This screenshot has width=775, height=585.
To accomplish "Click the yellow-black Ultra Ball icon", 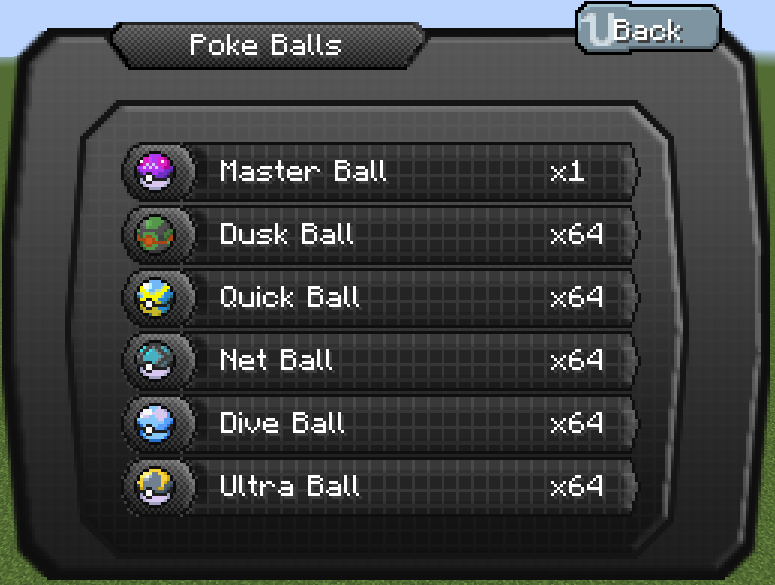I will tap(155, 486).
